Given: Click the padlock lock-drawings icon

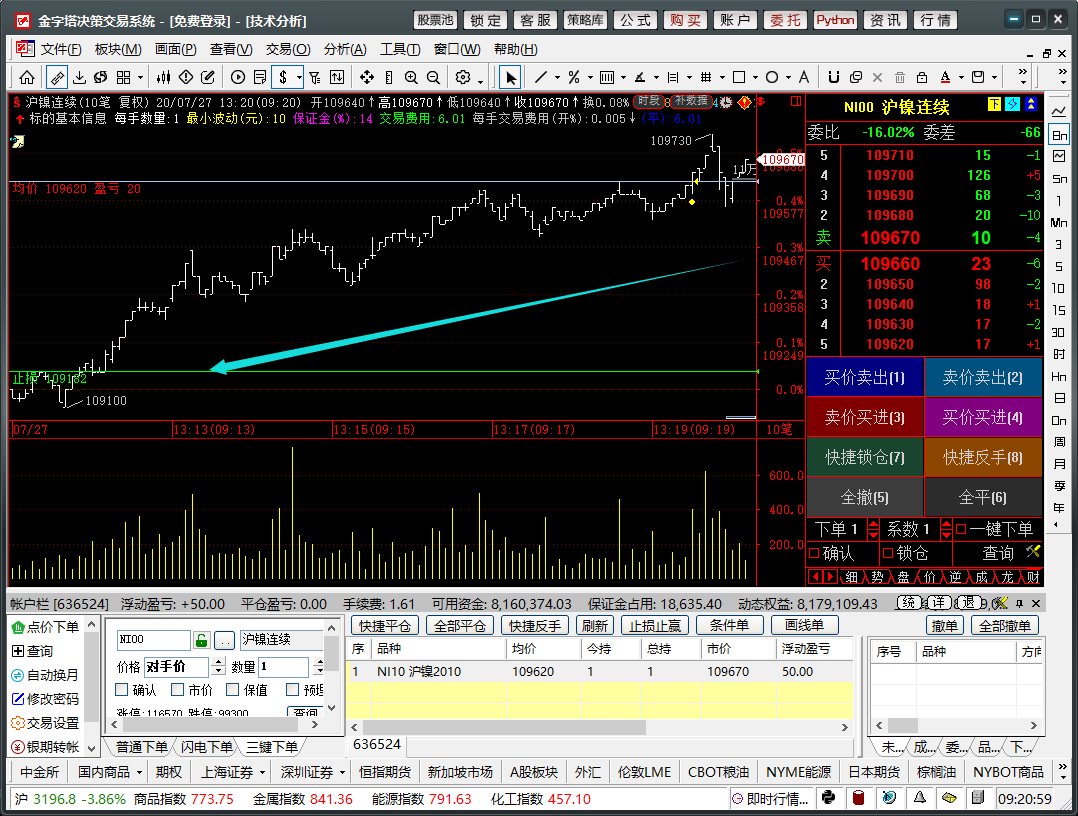Looking at the screenshot, I should point(922,77).
